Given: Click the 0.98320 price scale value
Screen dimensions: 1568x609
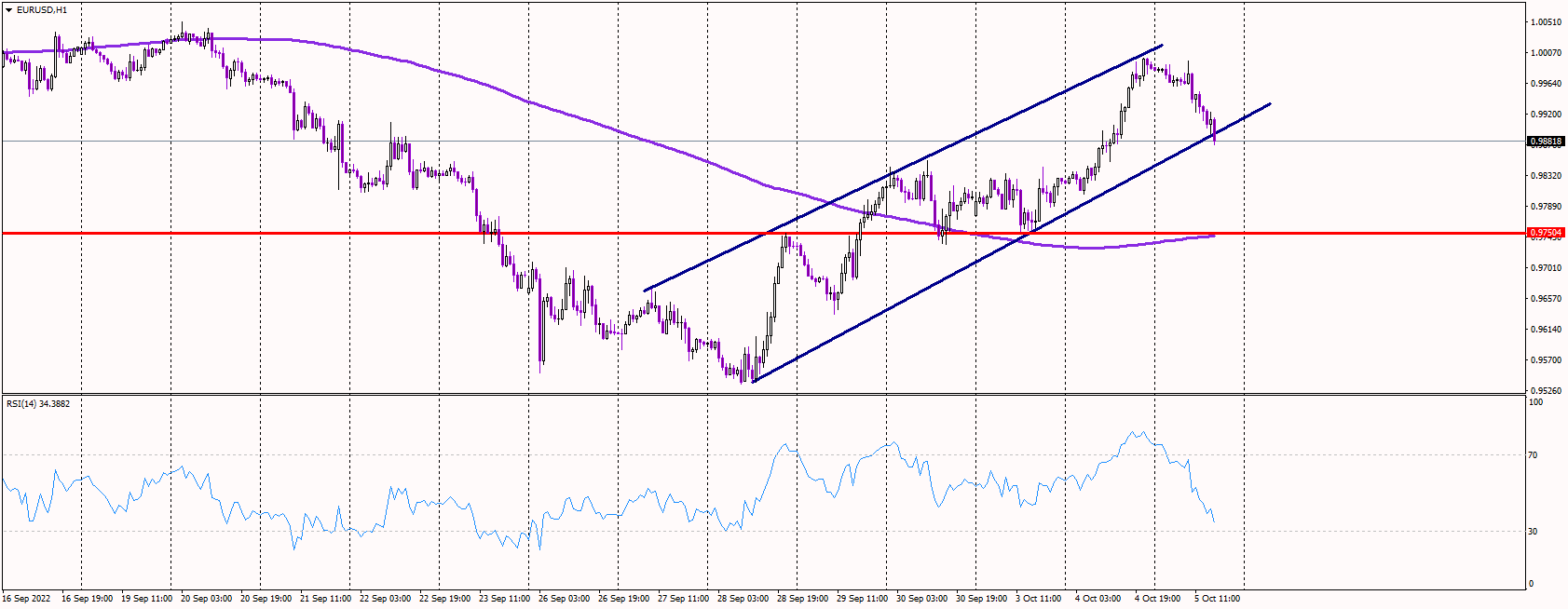Looking at the screenshot, I should [1547, 175].
